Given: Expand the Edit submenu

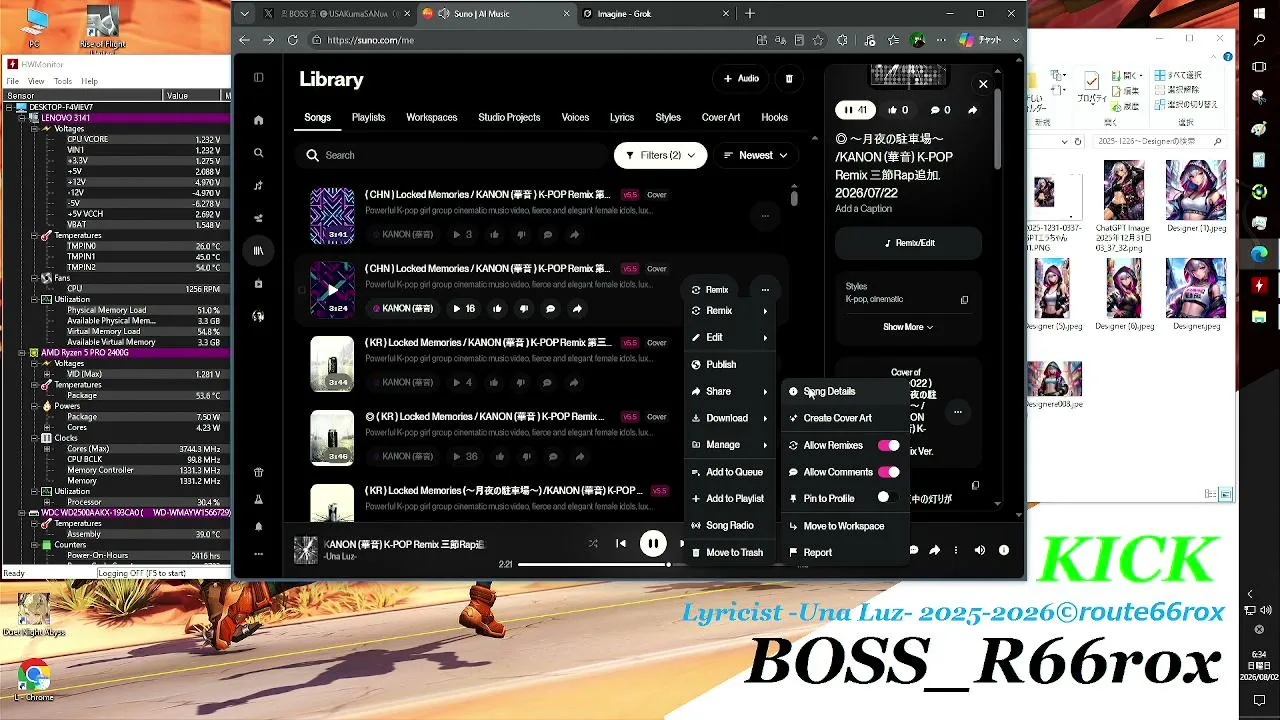Looking at the screenshot, I should 730,338.
